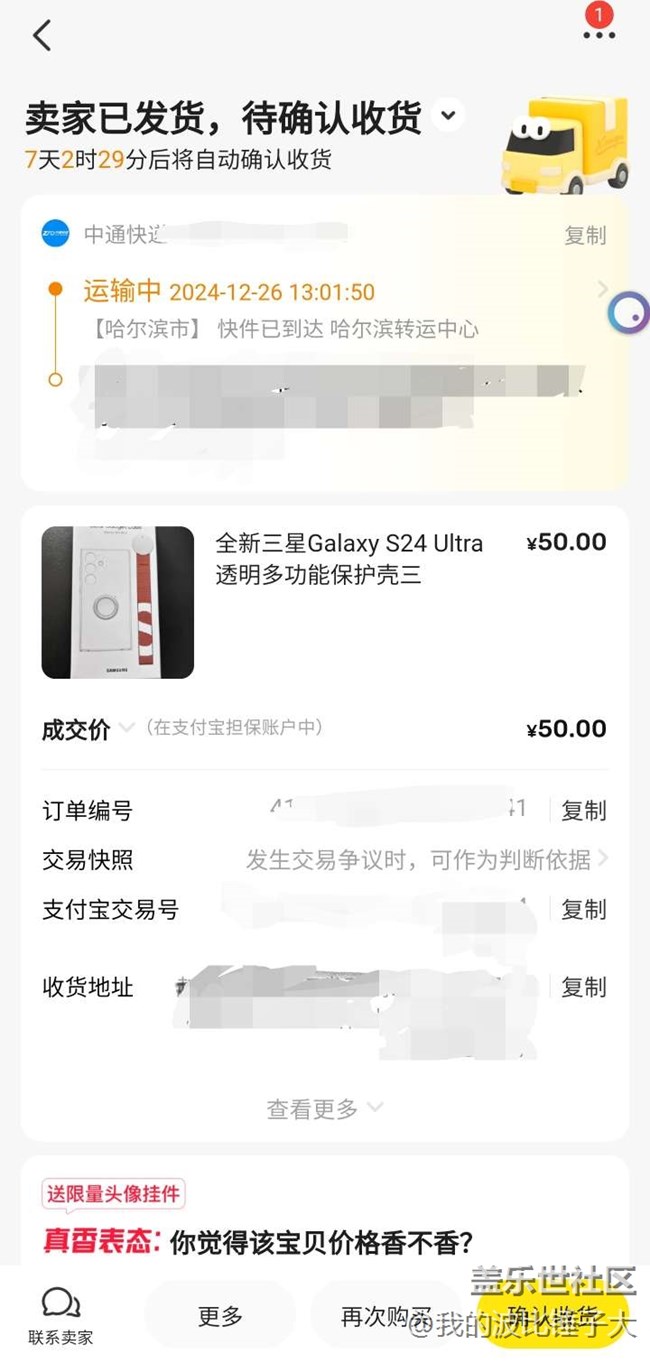
Task: Tap the 再次购买 button
Action: [386, 1316]
